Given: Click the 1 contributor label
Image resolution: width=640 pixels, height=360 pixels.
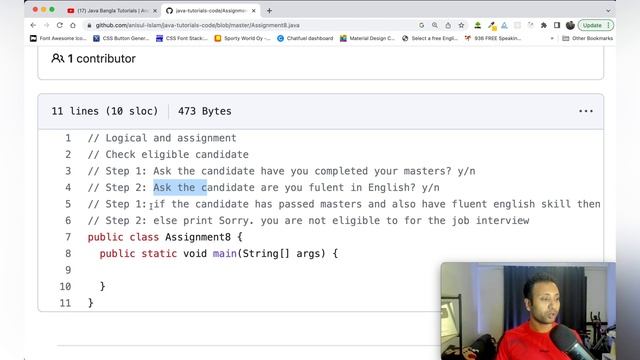Looking at the screenshot, I should 93,59.
